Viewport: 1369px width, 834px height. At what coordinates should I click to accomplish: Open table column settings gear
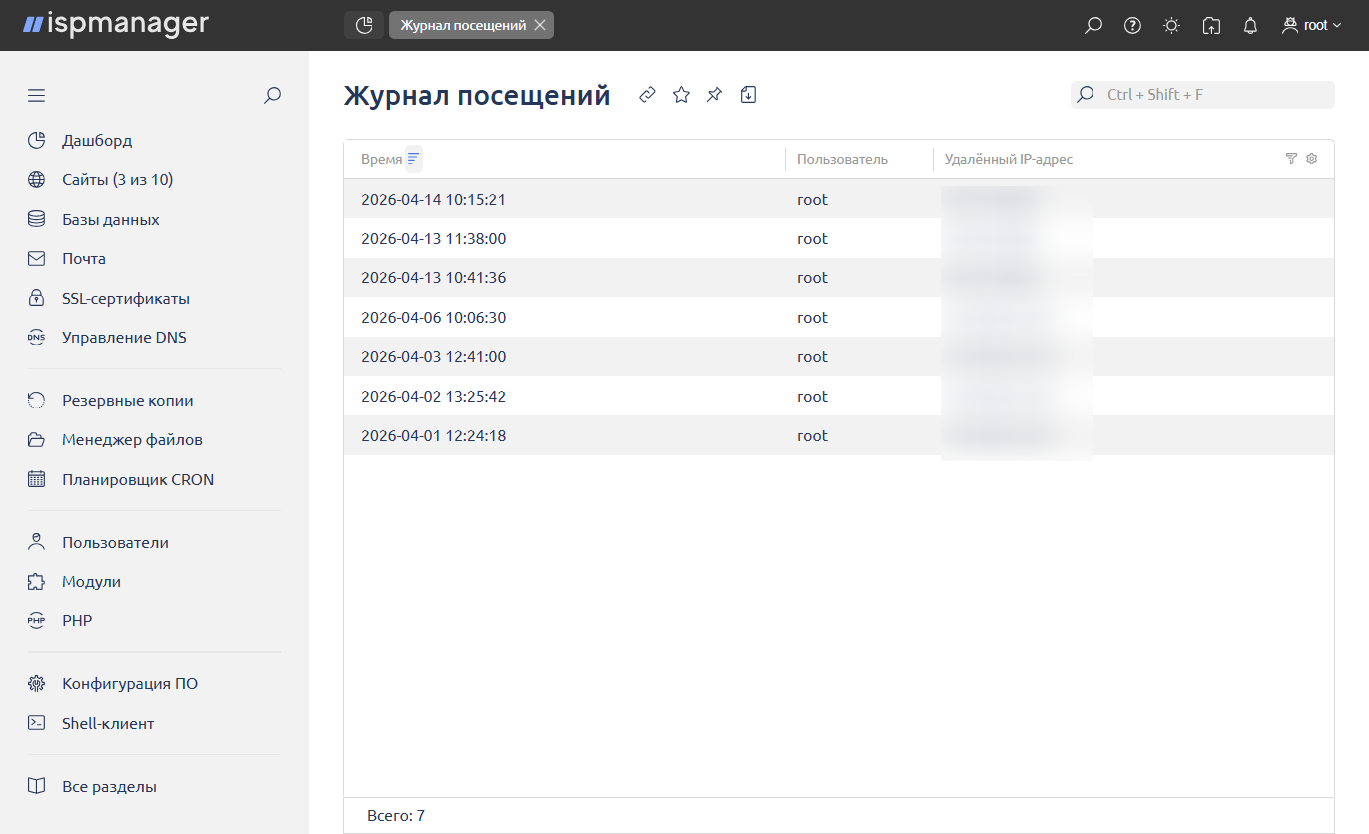coord(1312,159)
